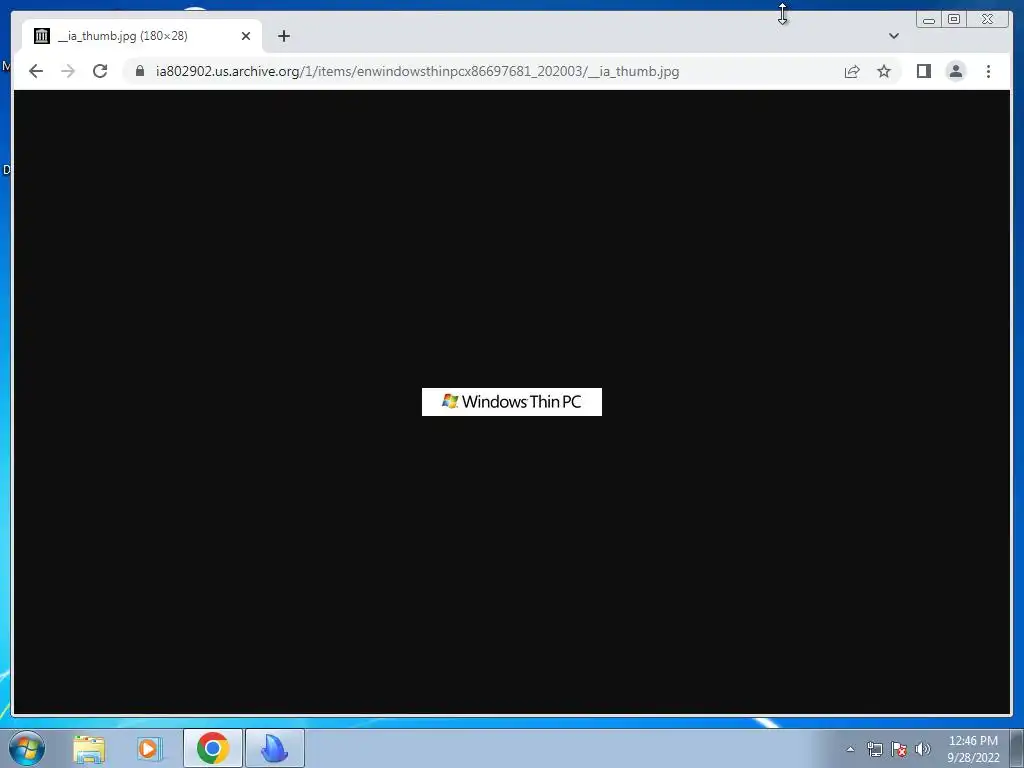The width and height of the screenshot is (1024, 768).
Task: Select the __ia_thumb.jpg tab
Action: [x=142, y=36]
